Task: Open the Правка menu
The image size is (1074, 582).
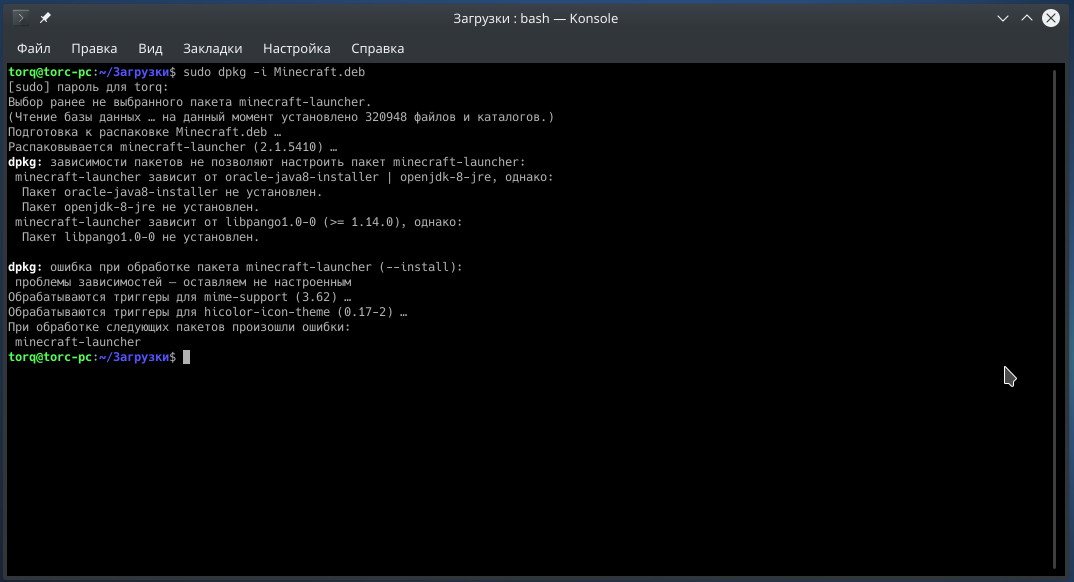Action: (94, 49)
